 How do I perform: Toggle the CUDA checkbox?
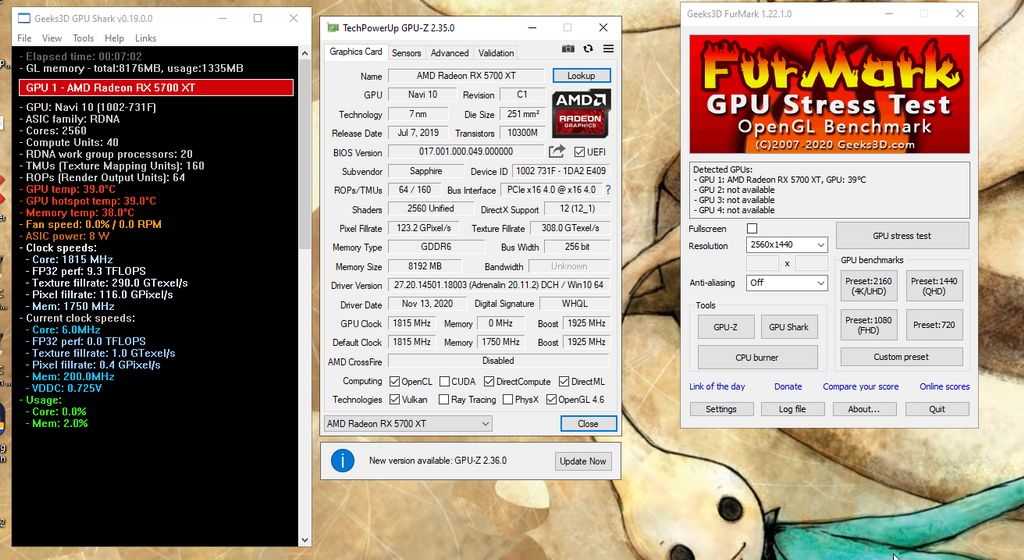point(444,381)
